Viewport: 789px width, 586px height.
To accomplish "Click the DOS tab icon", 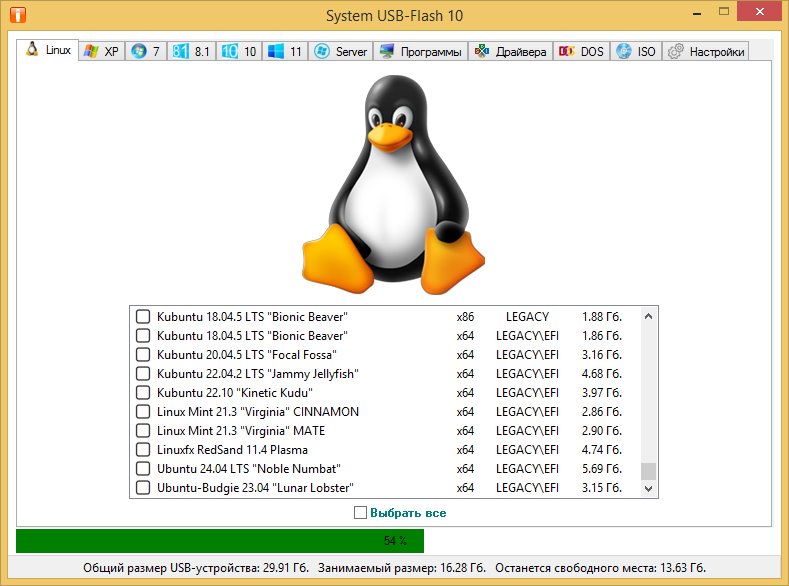I will coord(567,51).
